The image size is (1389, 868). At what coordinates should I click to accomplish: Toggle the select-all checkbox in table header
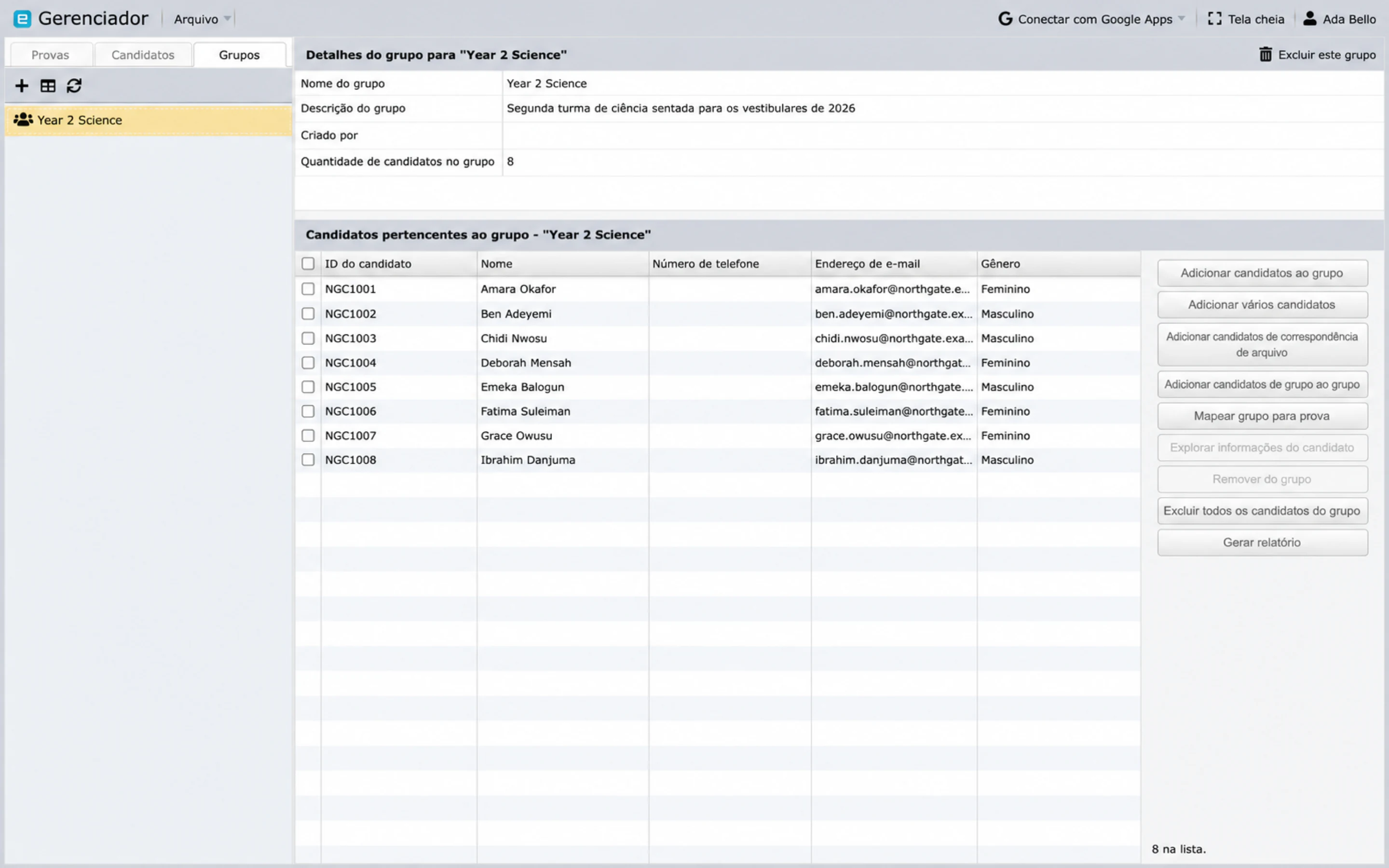pyautogui.click(x=308, y=263)
